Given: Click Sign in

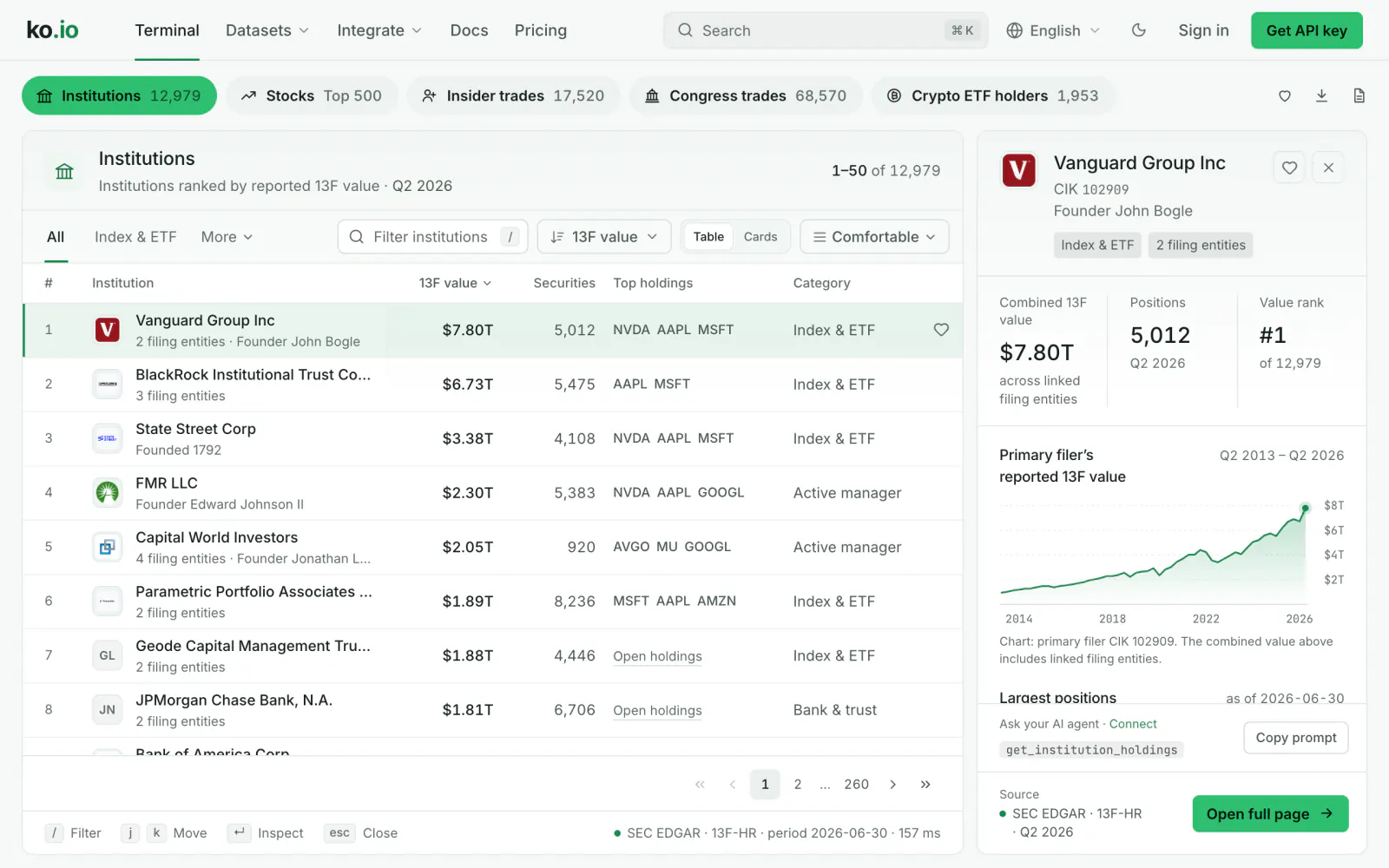Looking at the screenshot, I should coord(1203,30).
